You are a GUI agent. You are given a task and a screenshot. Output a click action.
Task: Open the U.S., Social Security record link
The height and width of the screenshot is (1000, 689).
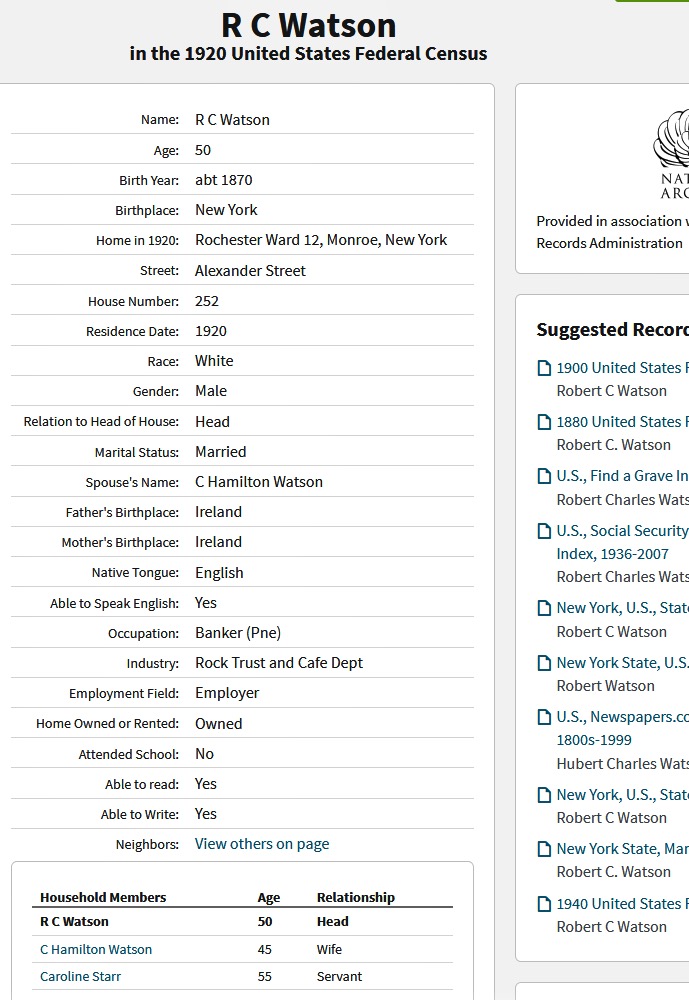(x=621, y=531)
